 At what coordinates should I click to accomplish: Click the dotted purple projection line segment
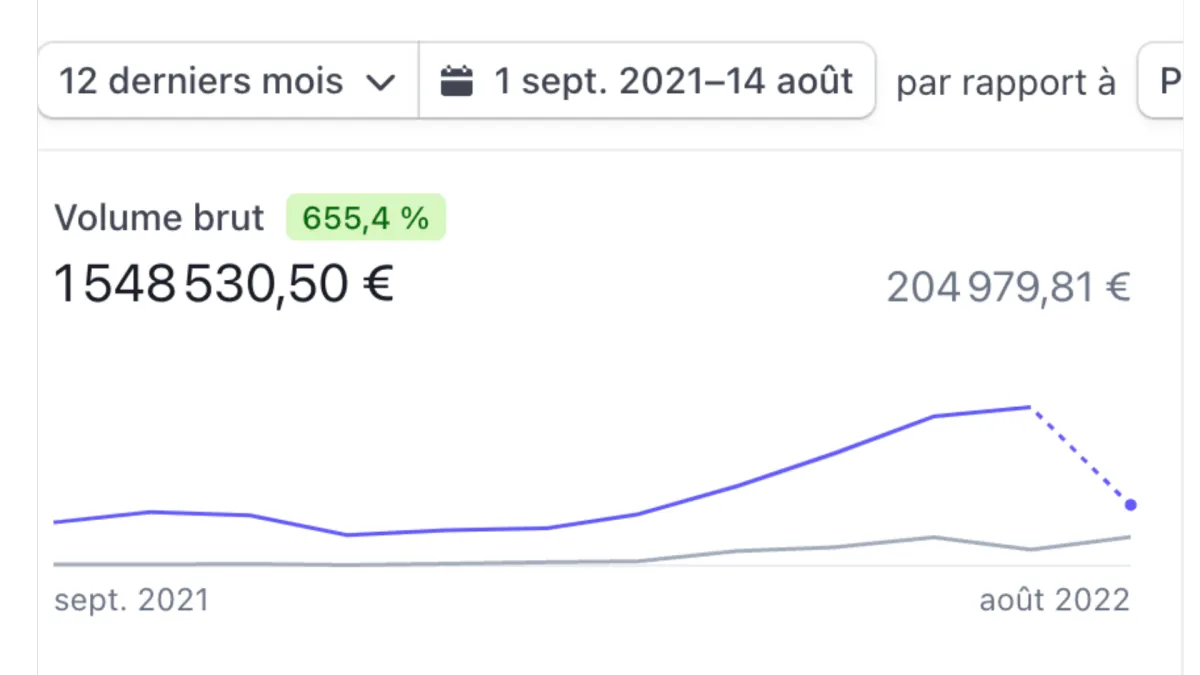tap(1080, 456)
